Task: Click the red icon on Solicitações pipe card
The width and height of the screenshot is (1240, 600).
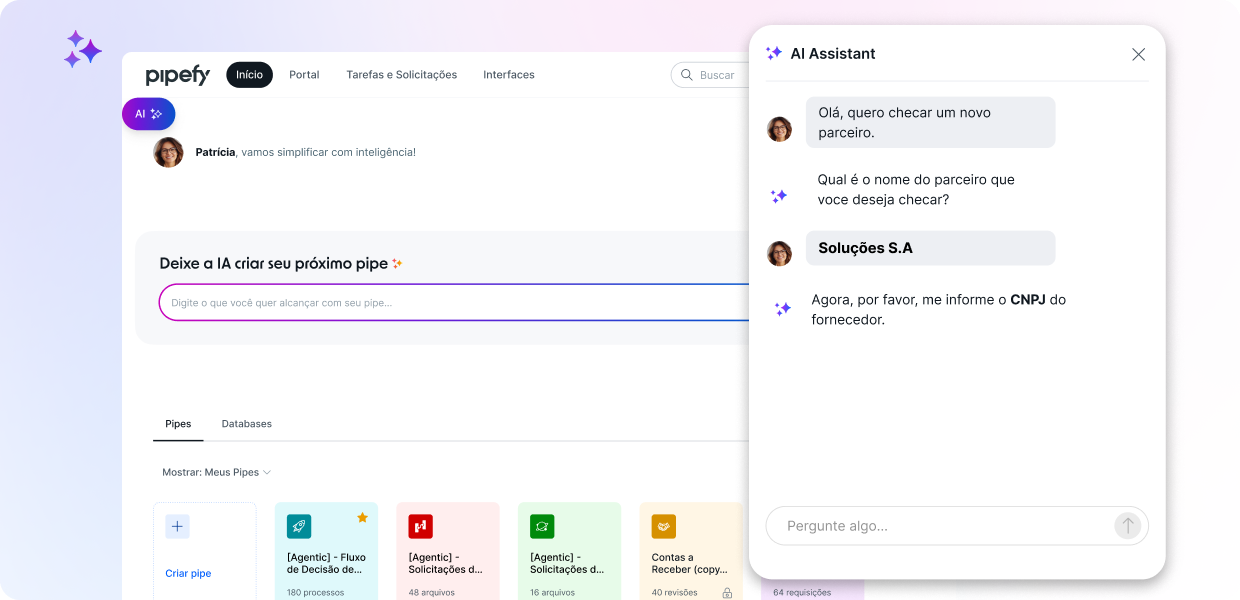Action: [x=420, y=527]
